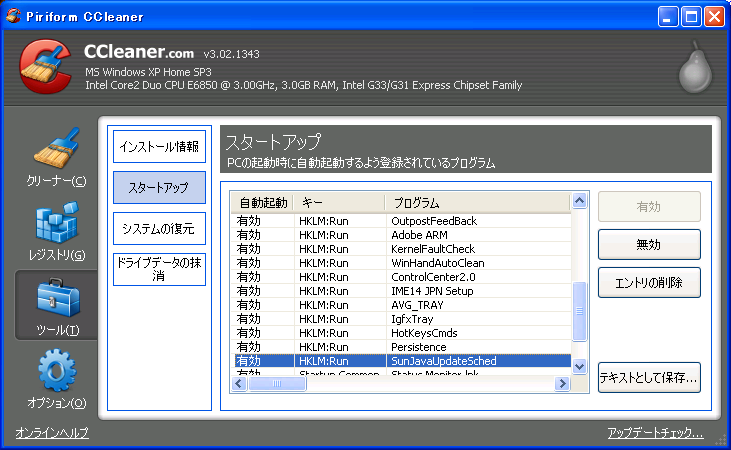Click the list scroll down arrow
Screen dimensions: 731x450
tap(579, 366)
